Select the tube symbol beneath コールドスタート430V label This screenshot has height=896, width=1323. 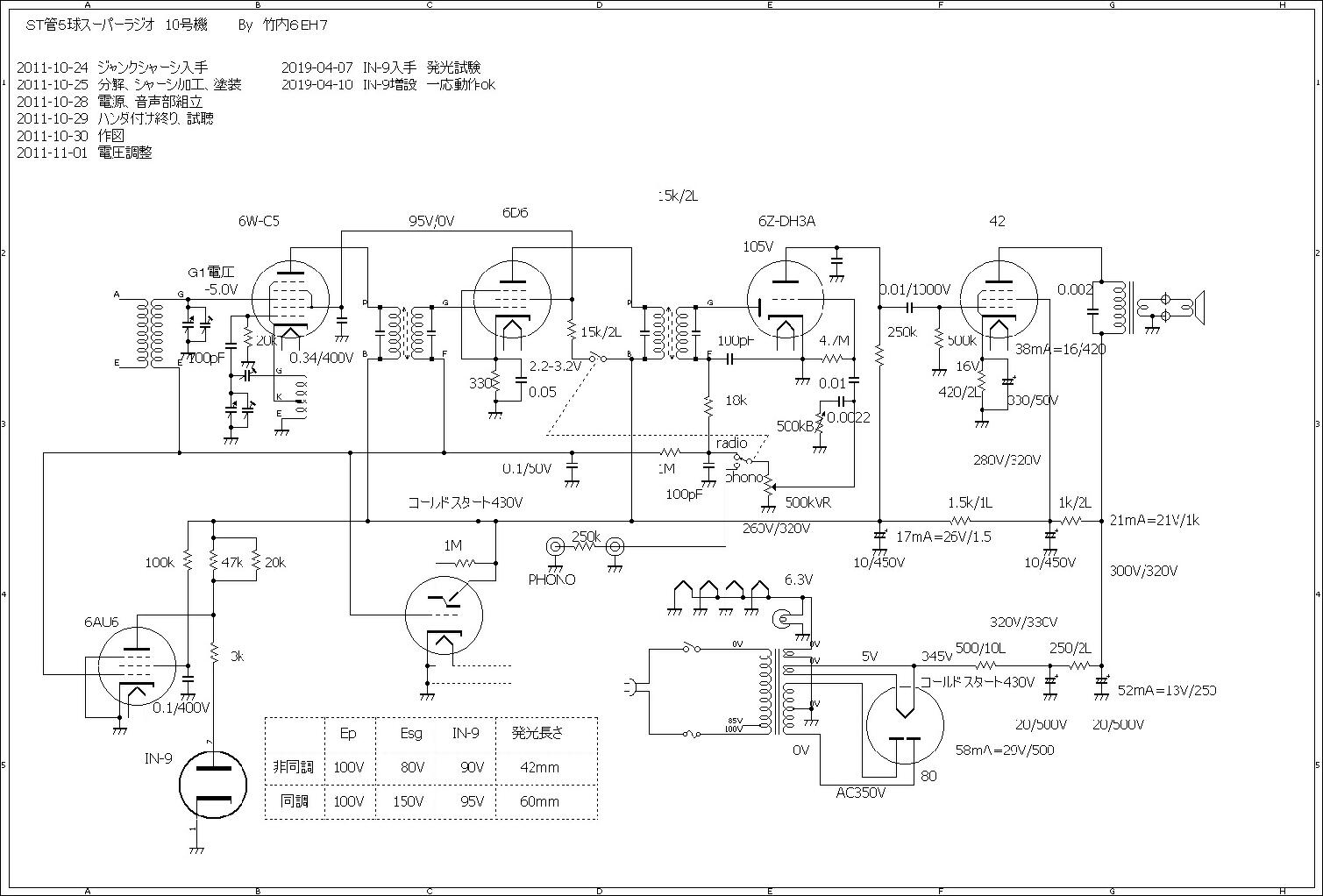click(x=444, y=614)
